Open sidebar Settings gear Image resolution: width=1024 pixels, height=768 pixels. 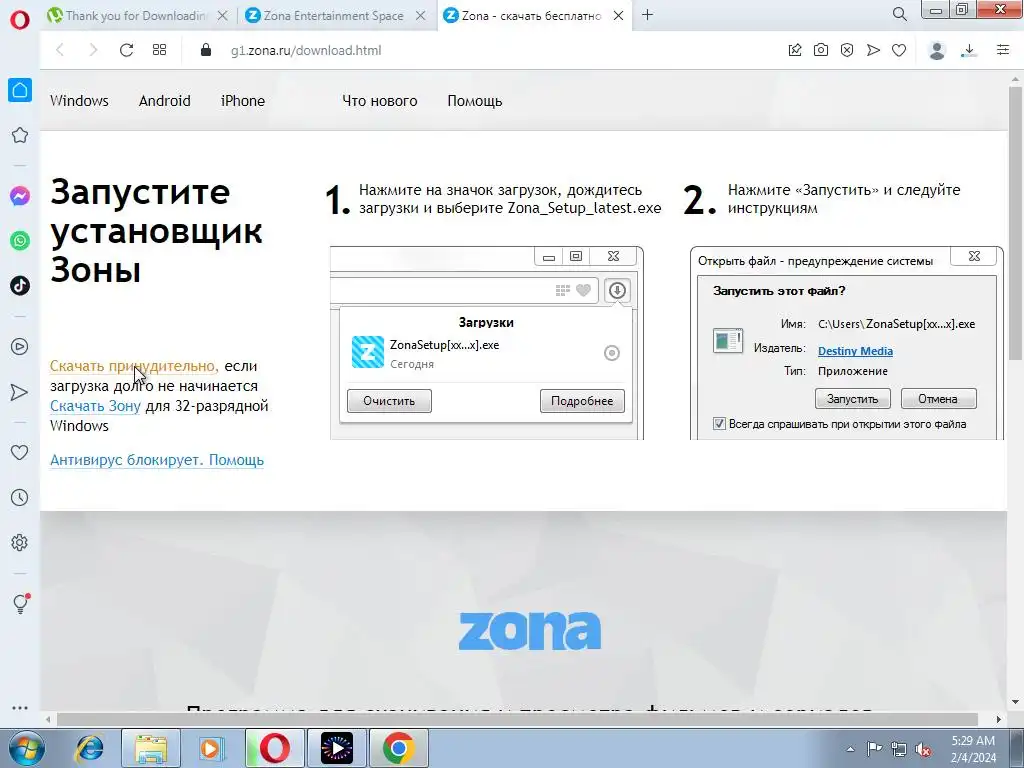pyautogui.click(x=20, y=543)
